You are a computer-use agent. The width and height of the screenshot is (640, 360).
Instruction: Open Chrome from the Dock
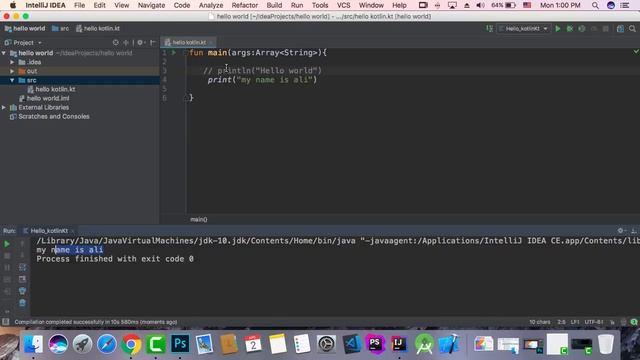(x=131, y=344)
